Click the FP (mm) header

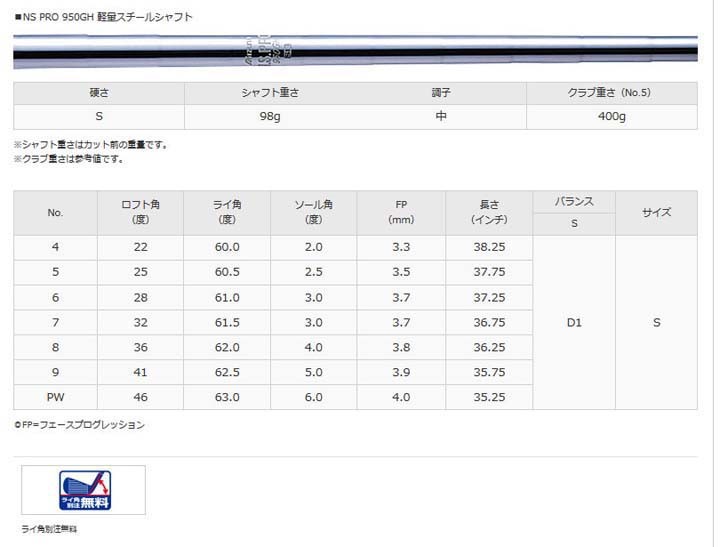(x=401, y=213)
